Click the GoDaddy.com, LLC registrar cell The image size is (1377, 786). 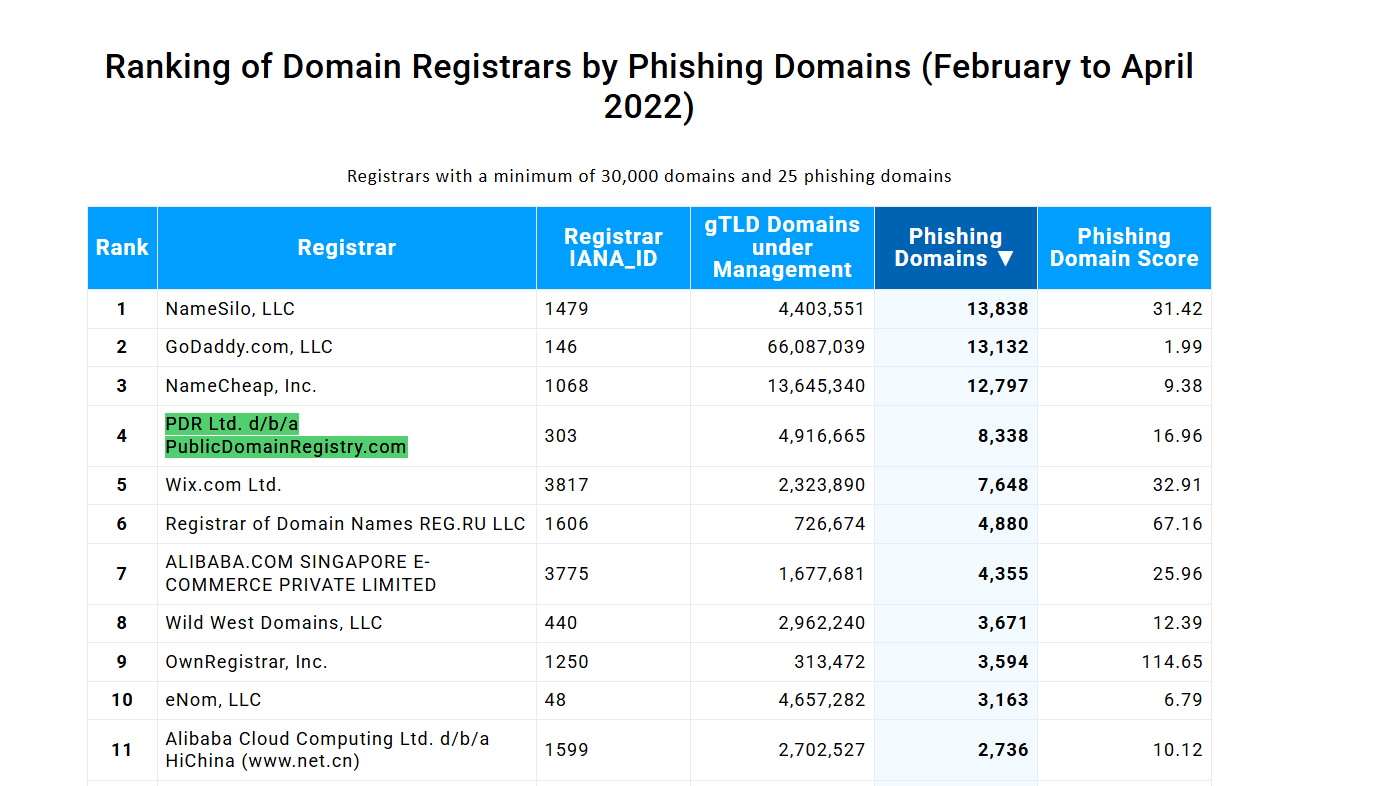tap(249, 347)
